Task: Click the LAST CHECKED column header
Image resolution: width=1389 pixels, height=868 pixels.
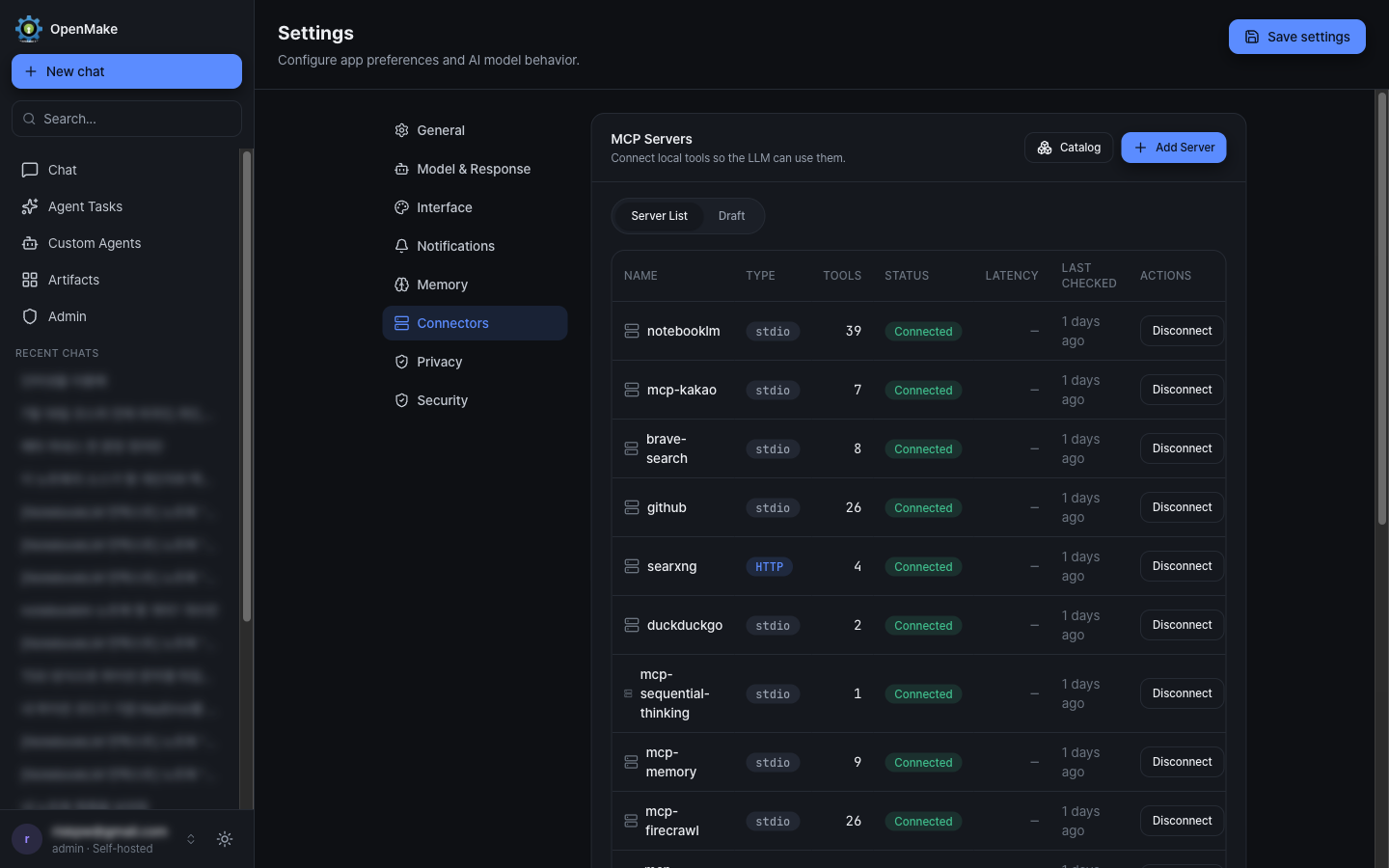Action: [1089, 276]
